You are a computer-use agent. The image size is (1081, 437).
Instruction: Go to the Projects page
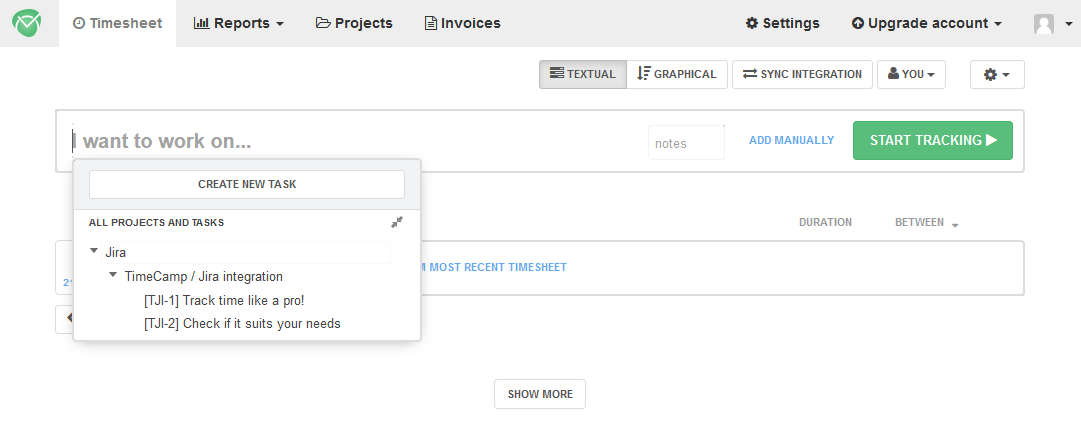[x=354, y=23]
